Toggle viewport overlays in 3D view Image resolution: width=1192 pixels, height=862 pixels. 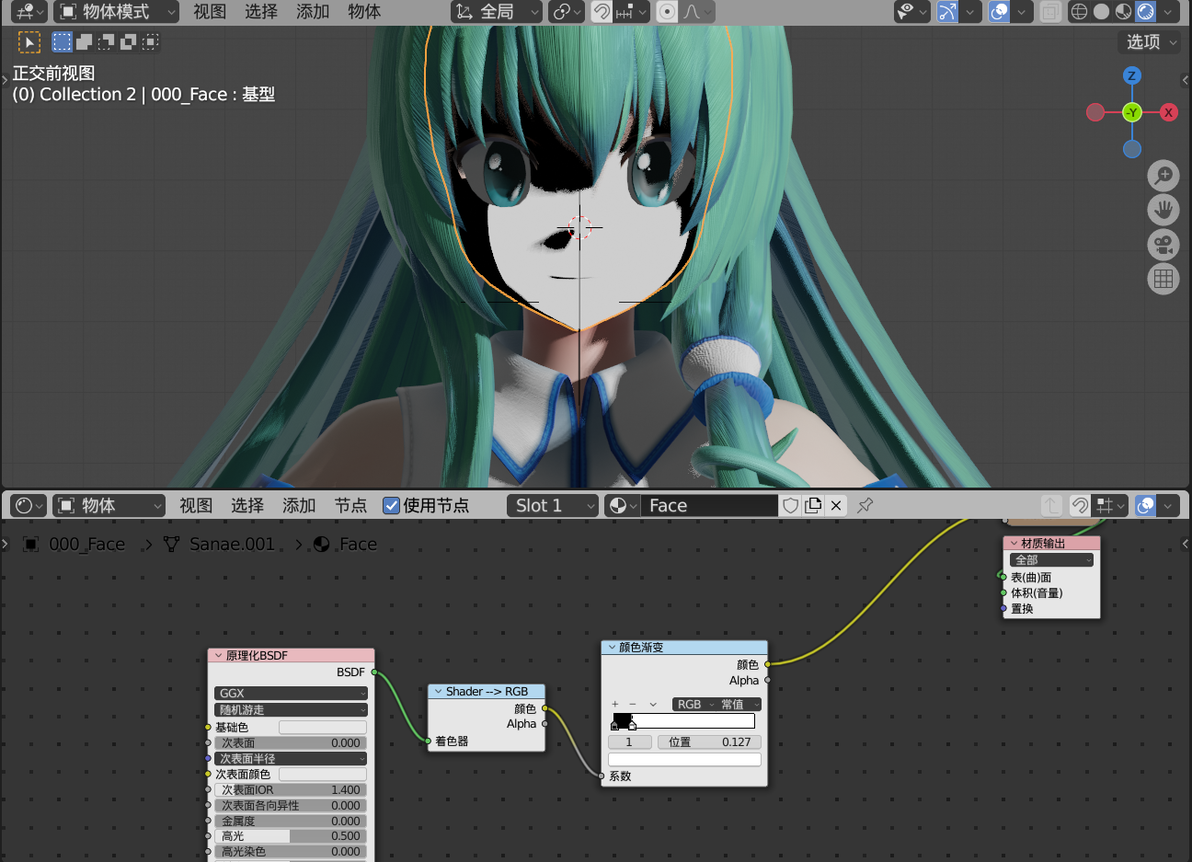tap(999, 11)
